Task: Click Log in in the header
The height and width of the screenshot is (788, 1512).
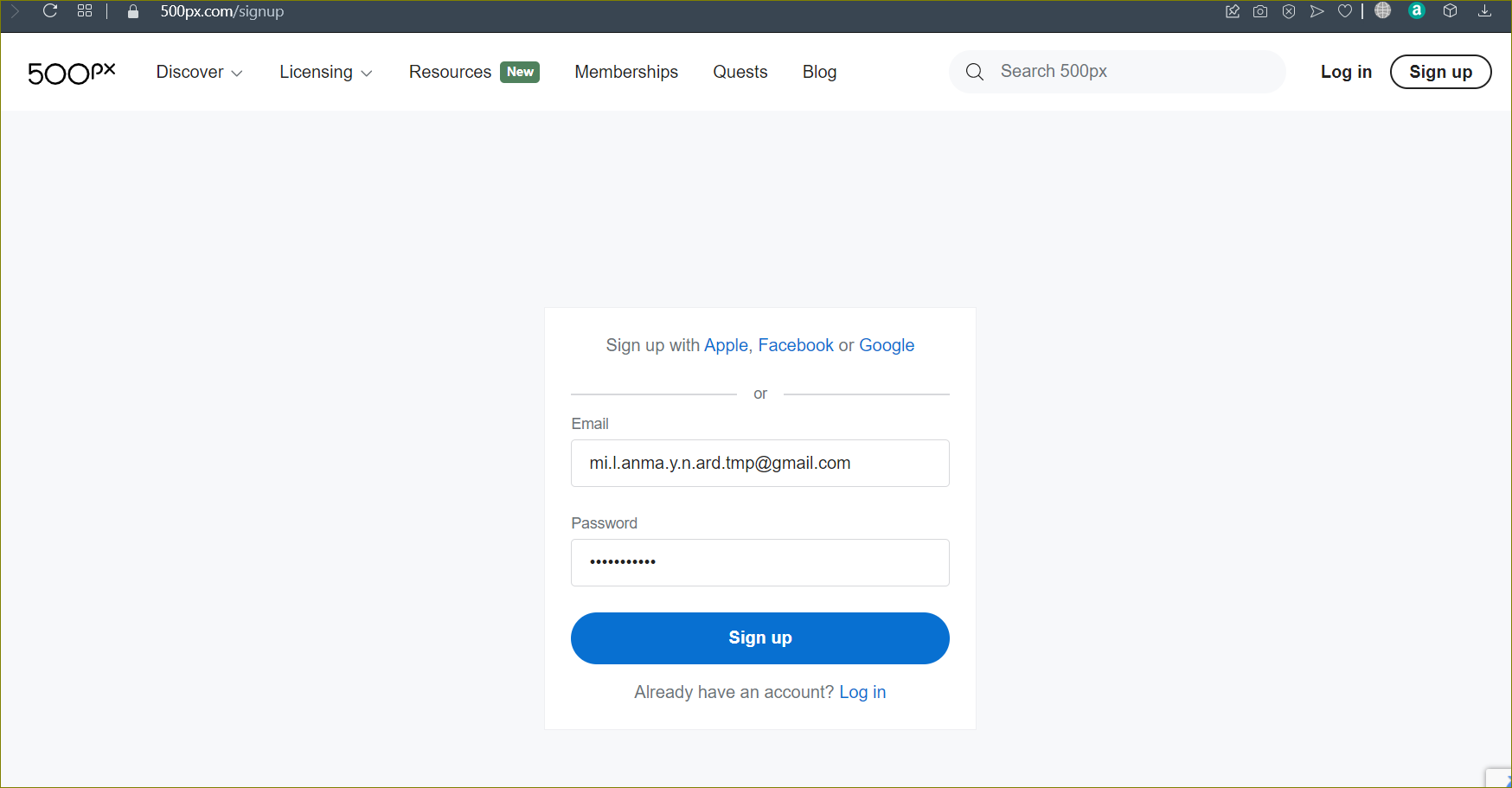Action: [1346, 72]
